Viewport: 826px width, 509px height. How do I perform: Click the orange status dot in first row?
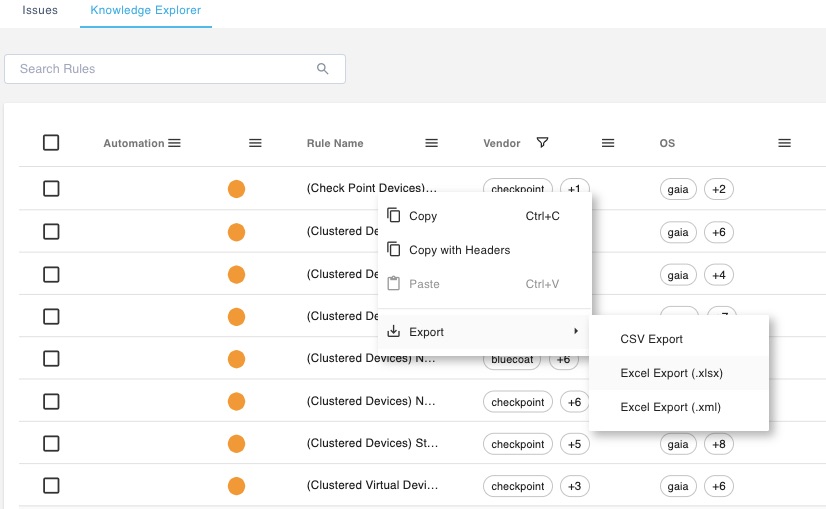pyautogui.click(x=237, y=188)
